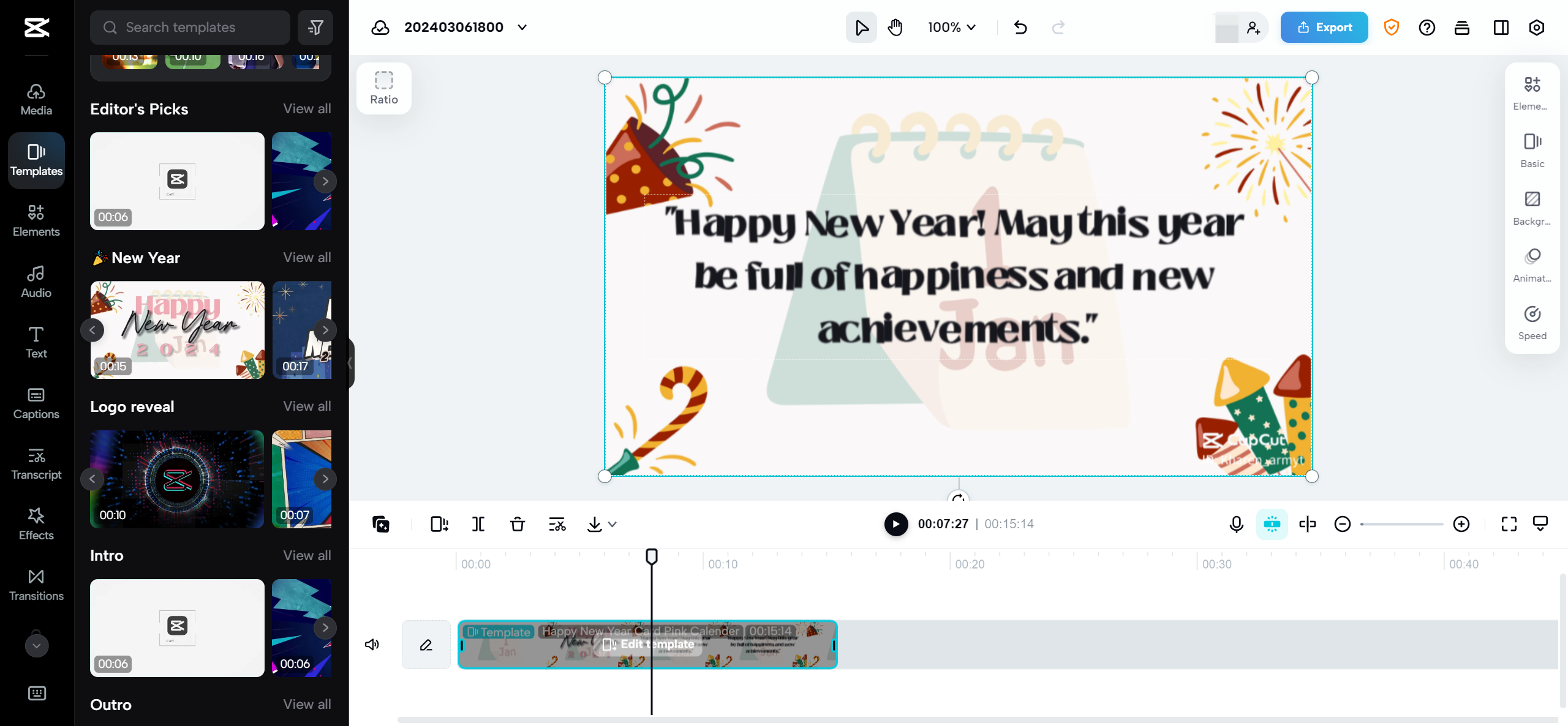Click the export button

pos(1324,27)
